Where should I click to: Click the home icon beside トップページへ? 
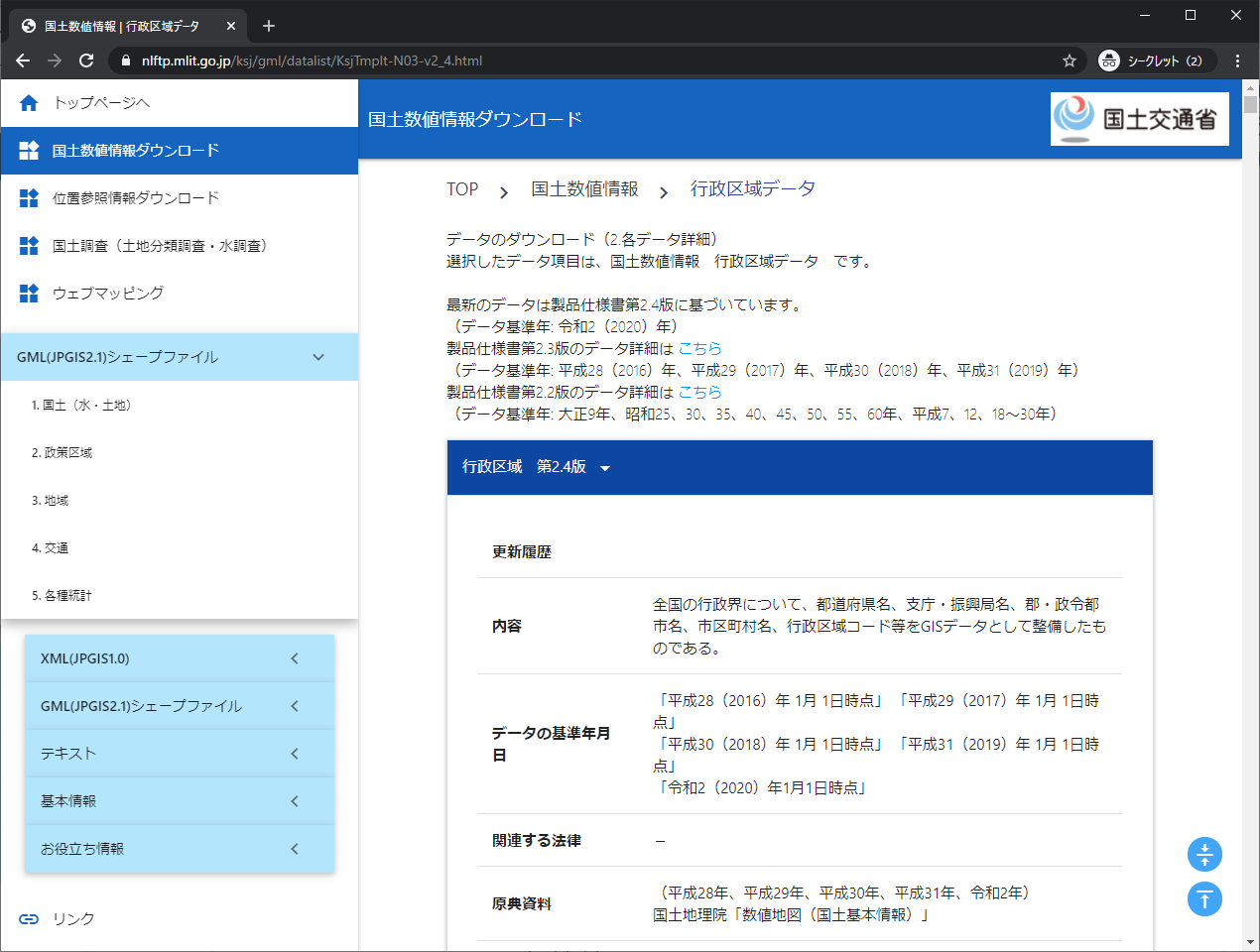29,103
